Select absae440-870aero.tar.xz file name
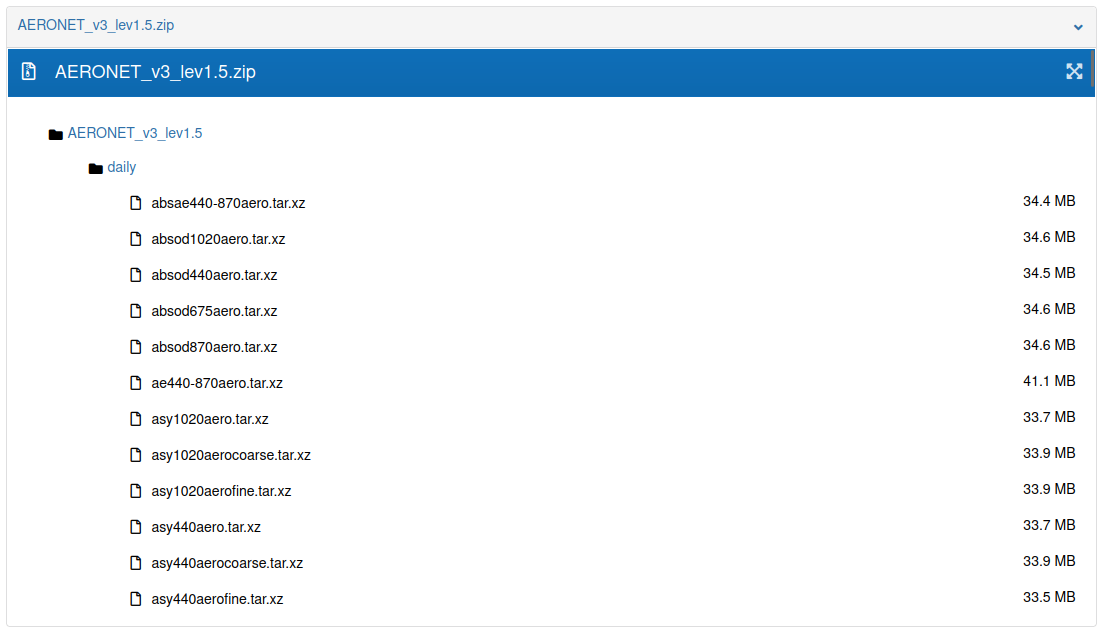This screenshot has width=1102, height=633. click(228, 203)
